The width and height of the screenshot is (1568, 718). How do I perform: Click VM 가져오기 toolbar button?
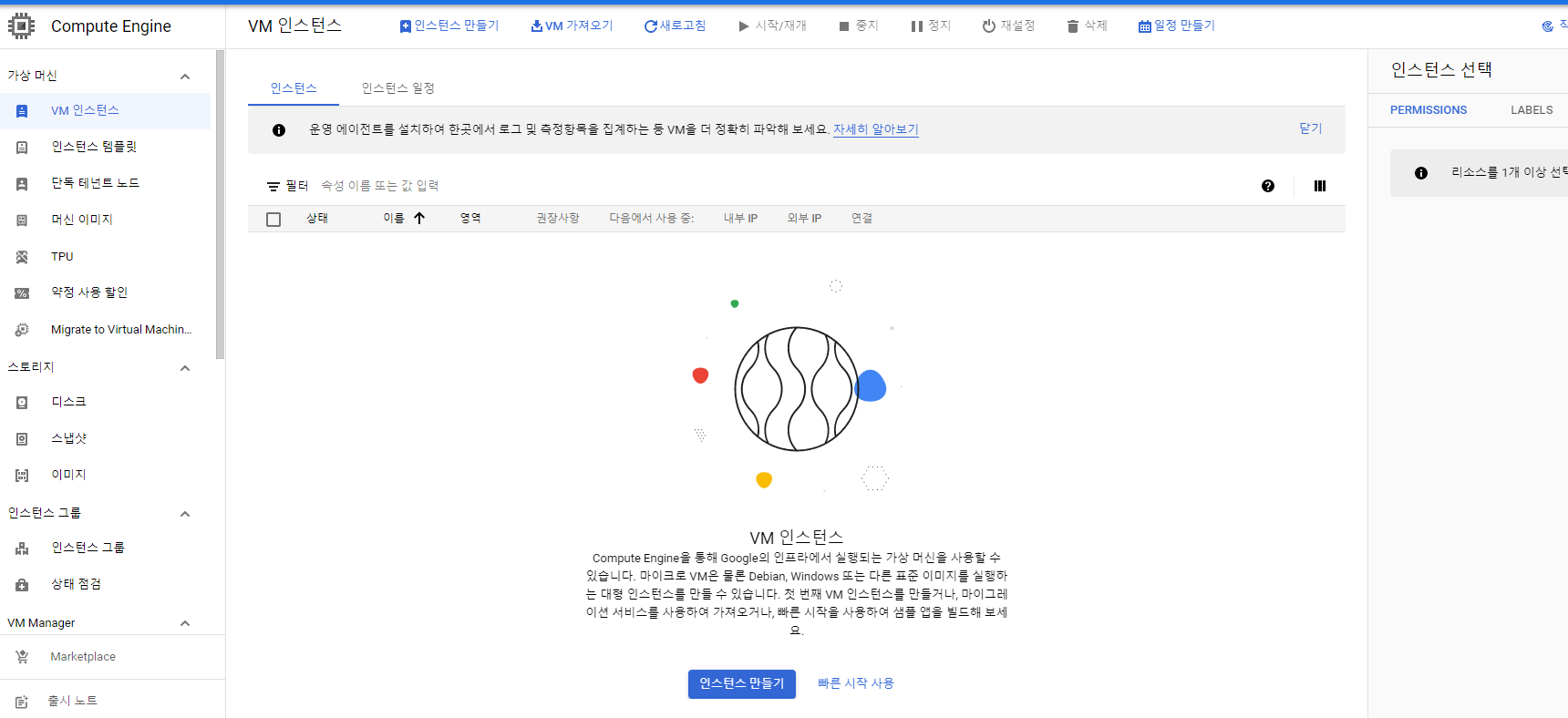[573, 26]
